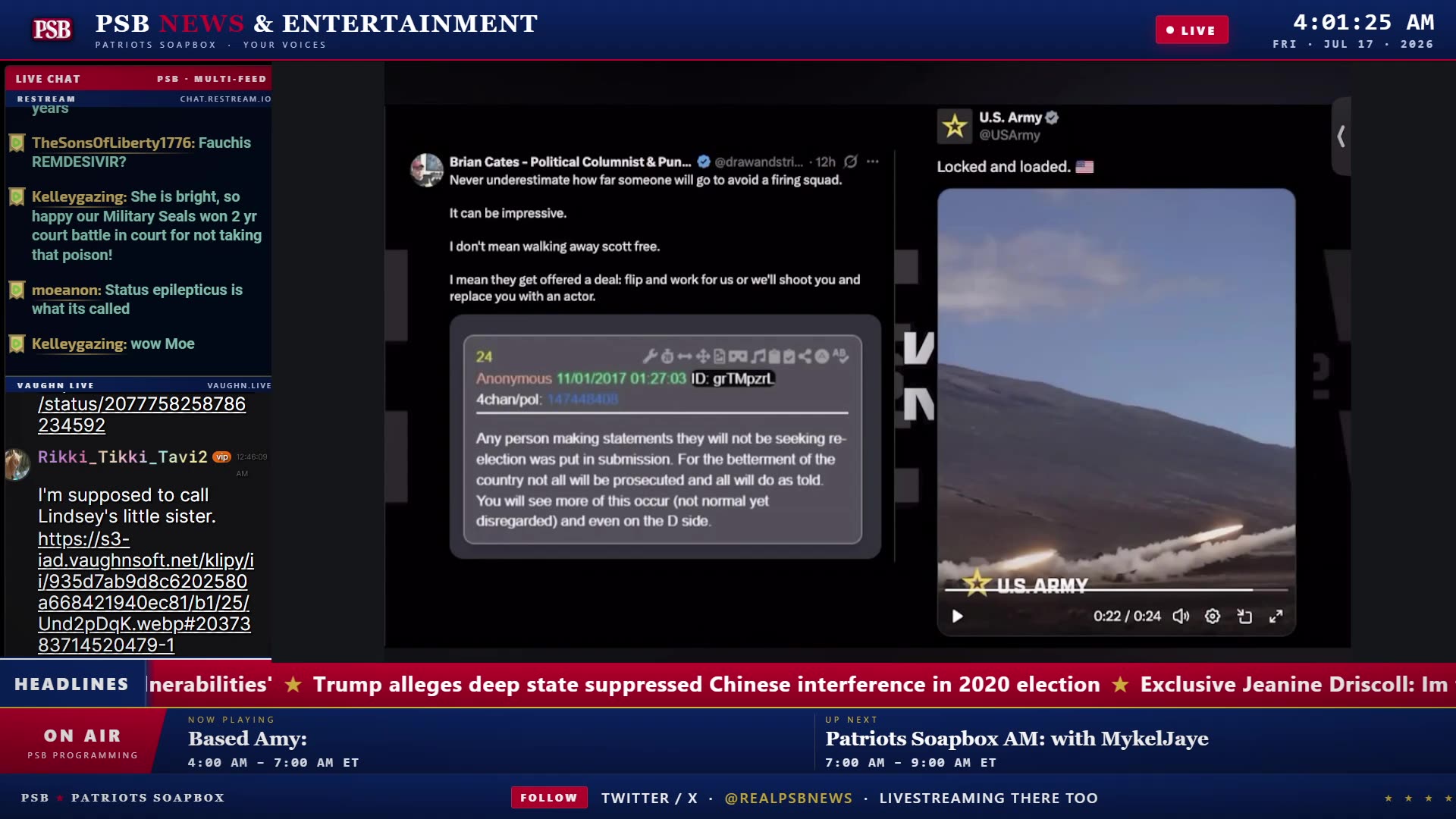Click Brian Cates profile avatar

point(427,170)
